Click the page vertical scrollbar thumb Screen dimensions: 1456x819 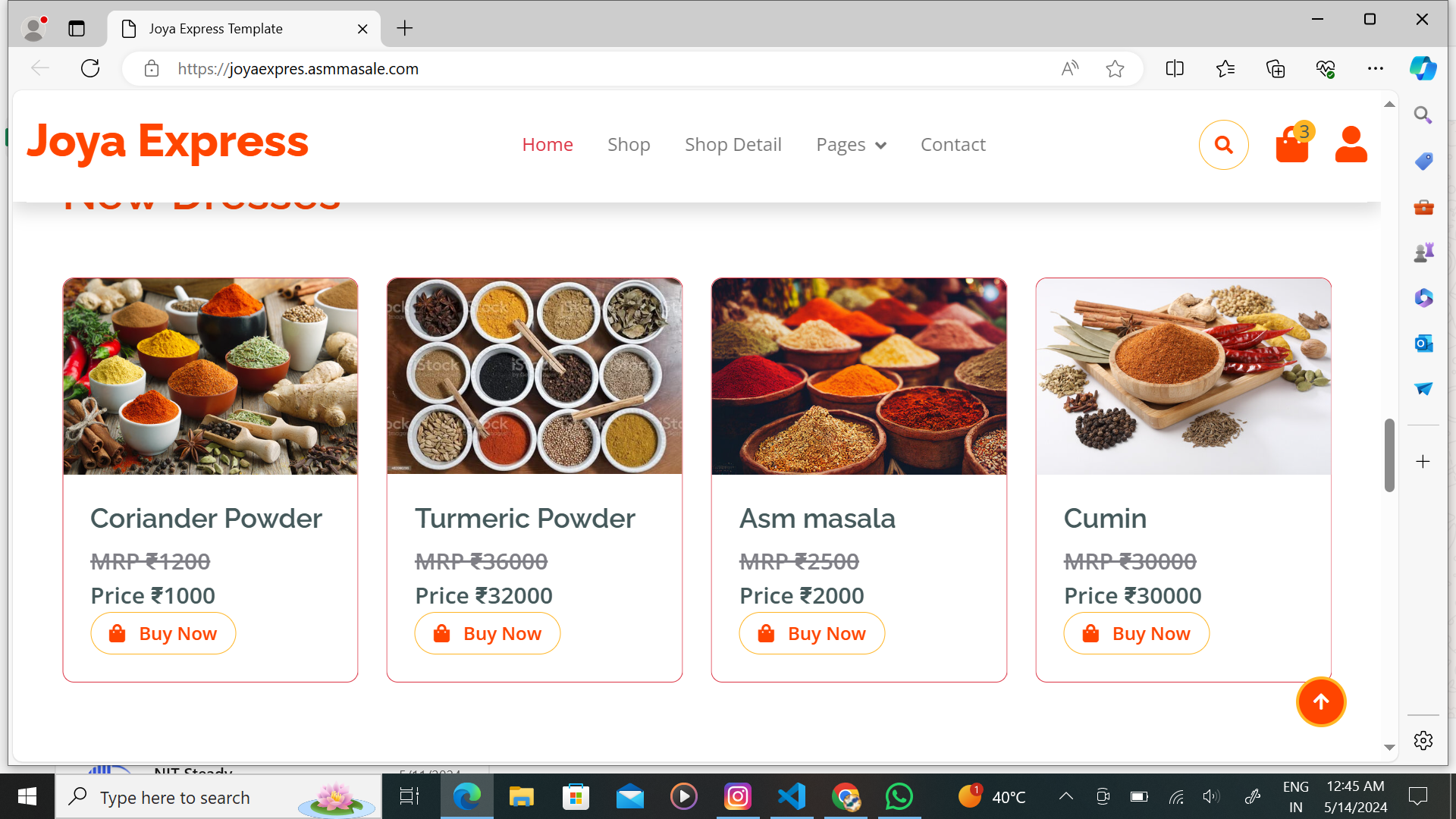[x=1389, y=455]
